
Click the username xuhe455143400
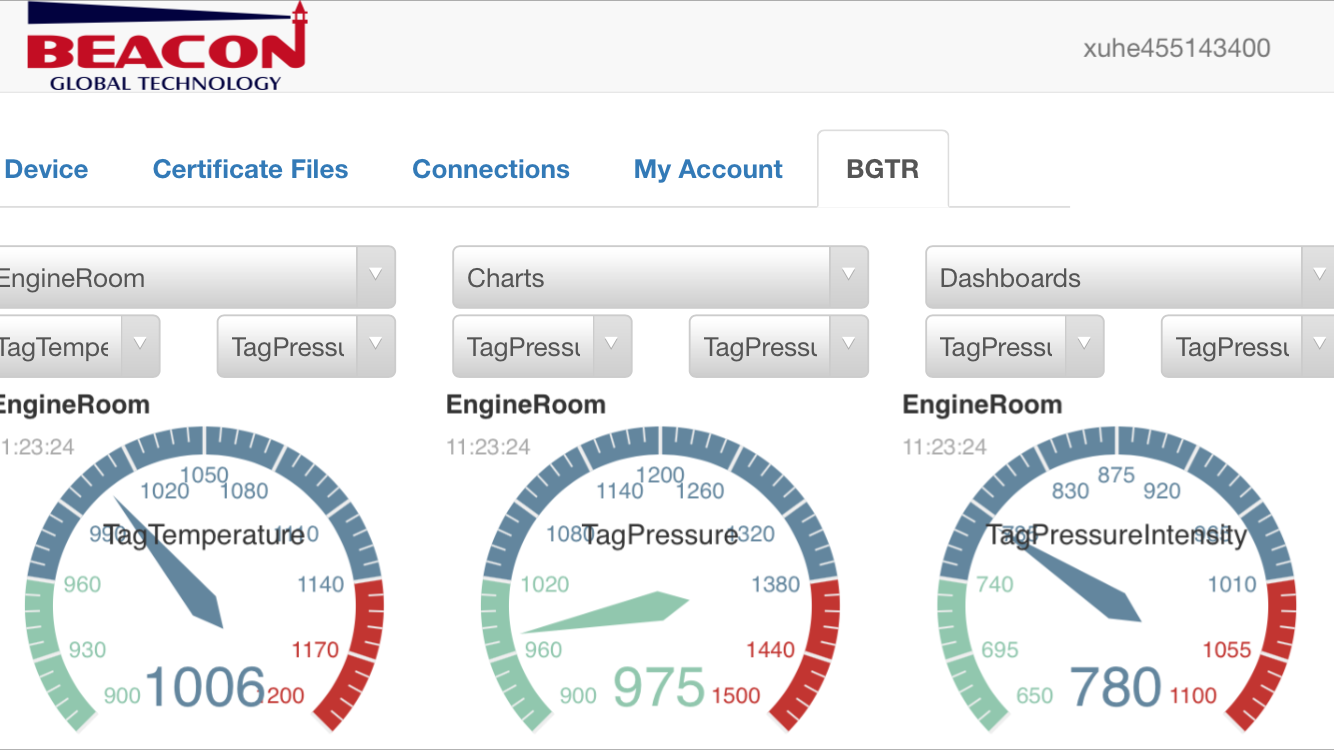click(x=1177, y=48)
